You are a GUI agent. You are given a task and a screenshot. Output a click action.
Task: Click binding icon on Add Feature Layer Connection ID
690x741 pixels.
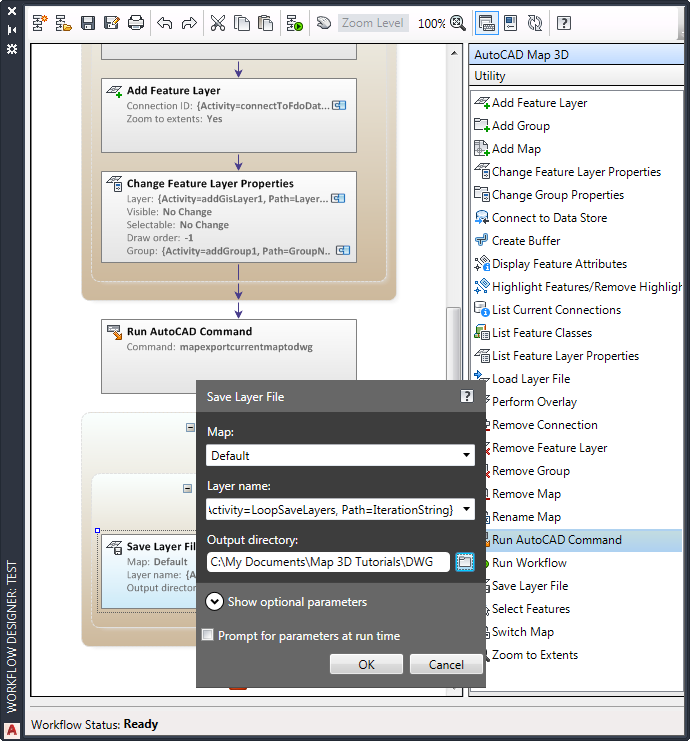point(339,105)
